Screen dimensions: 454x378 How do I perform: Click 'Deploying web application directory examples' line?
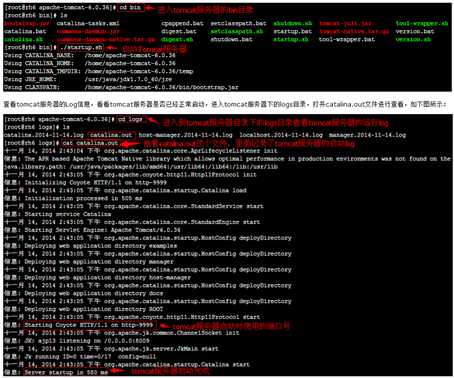pyautogui.click(x=91, y=246)
